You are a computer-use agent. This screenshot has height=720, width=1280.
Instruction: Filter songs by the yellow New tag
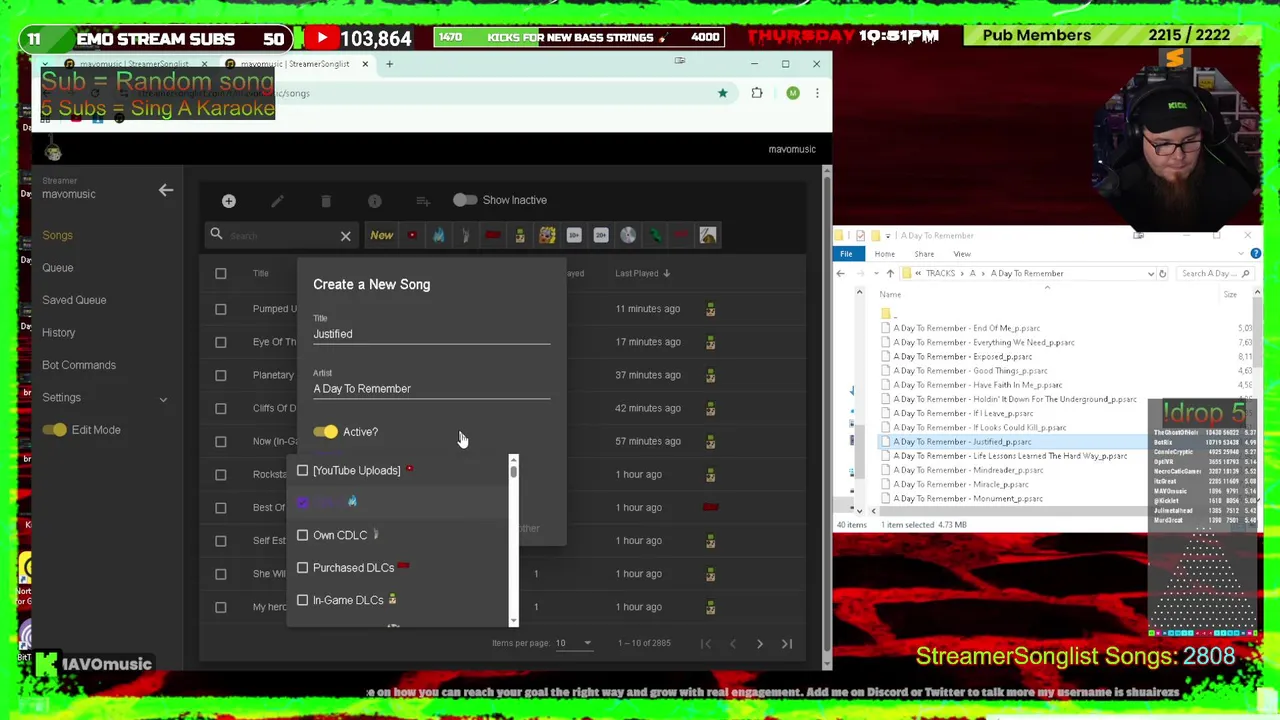(x=382, y=235)
